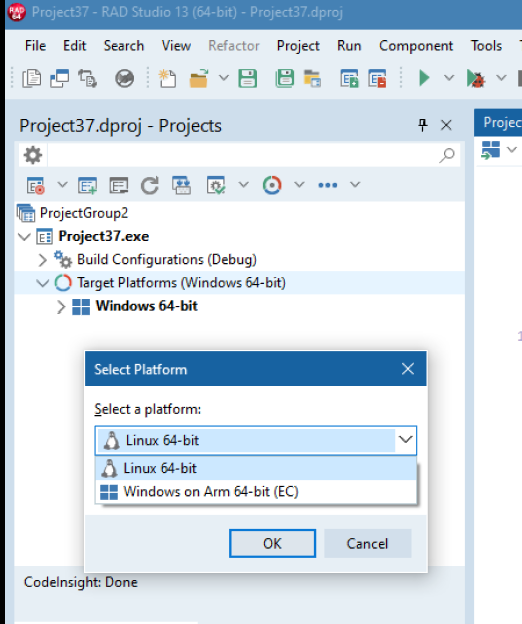Click the Projects toolbar view source icon

pos(119,185)
